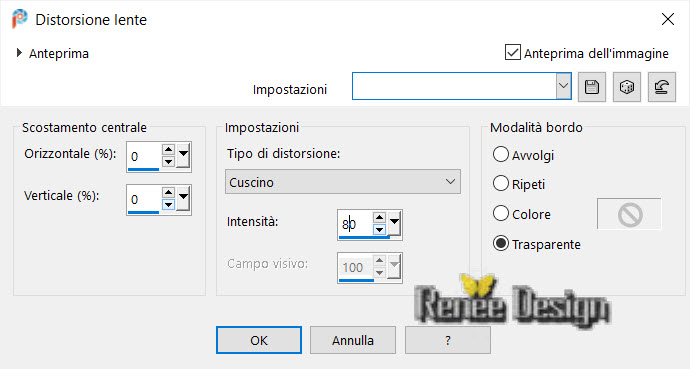690x369 pixels.
Task: Click the Annulla button
Action: (353, 340)
